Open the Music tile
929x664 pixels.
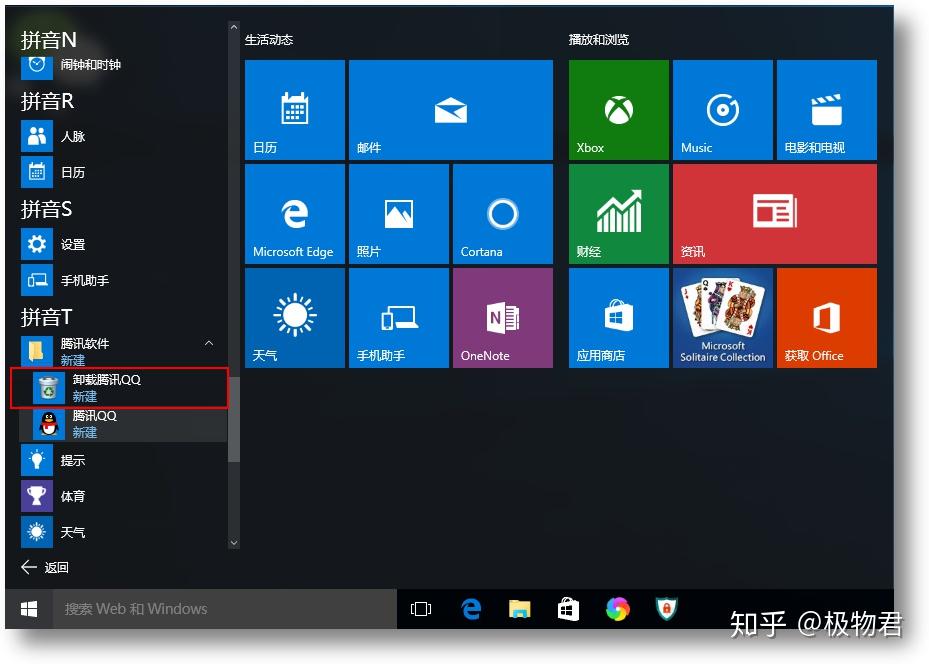click(x=722, y=110)
